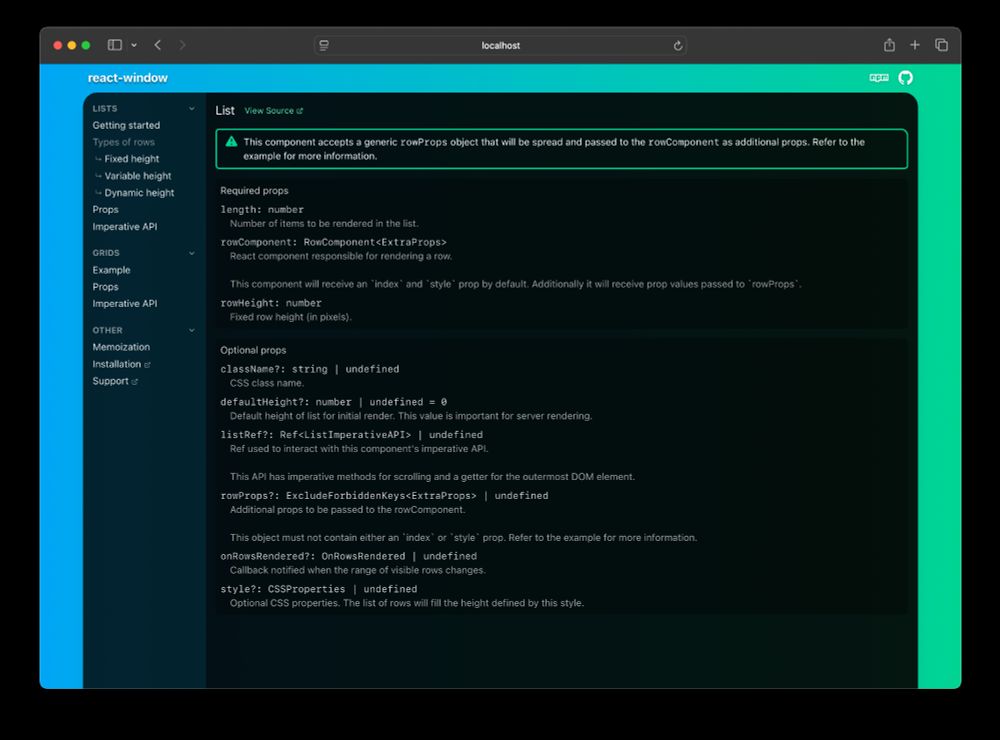Click the 'CSS class name.' description
The width and height of the screenshot is (1000, 740).
pos(267,383)
